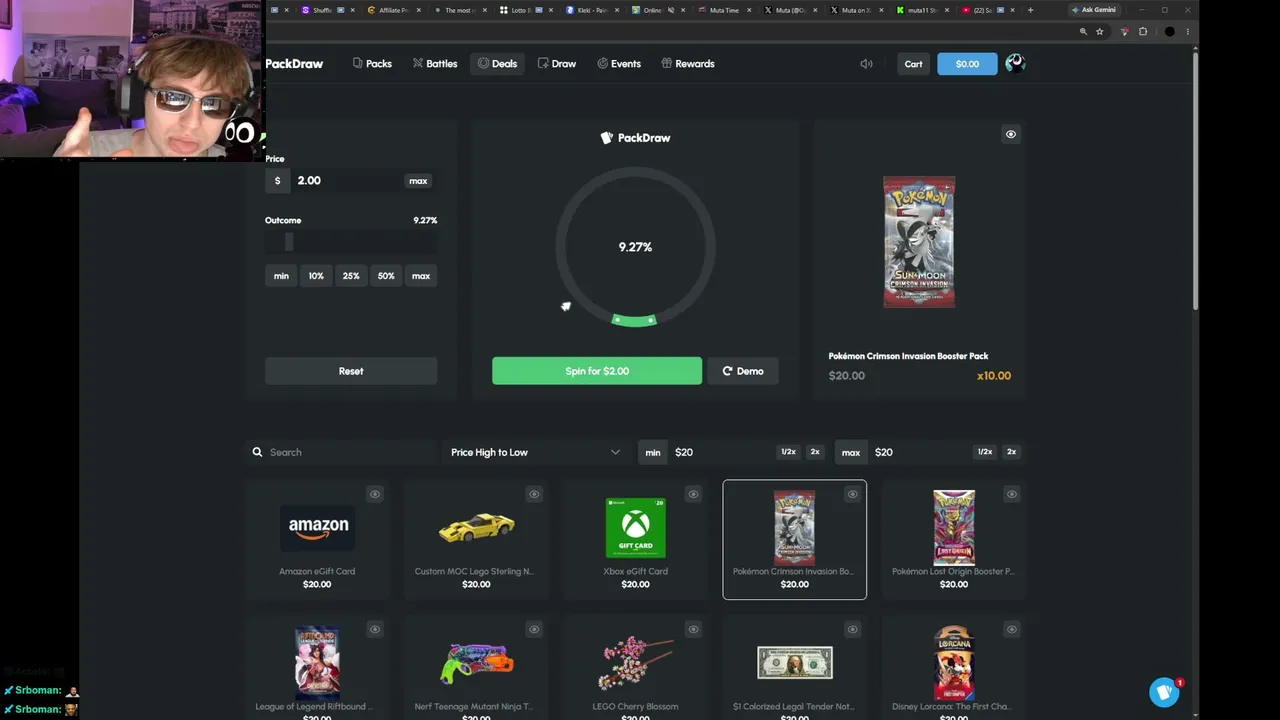Preview Custom MOC Lego item with eye icon
The width and height of the screenshot is (1280, 720).
pos(534,494)
